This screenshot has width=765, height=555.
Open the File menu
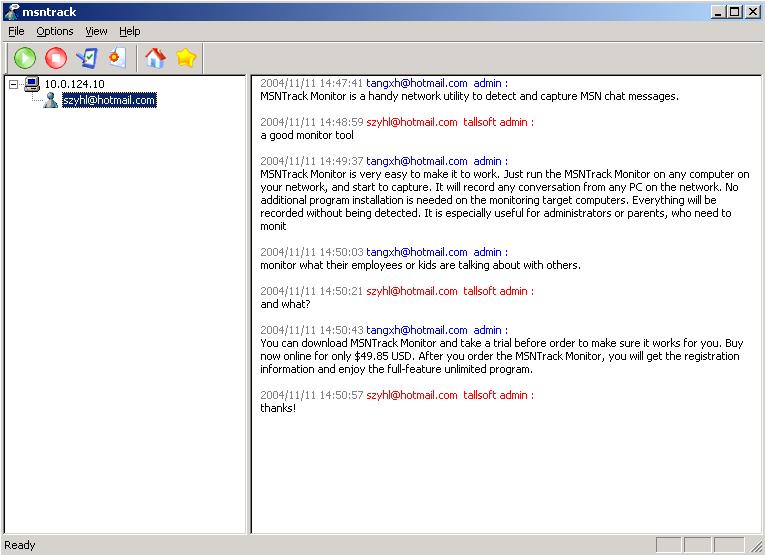coord(16,31)
